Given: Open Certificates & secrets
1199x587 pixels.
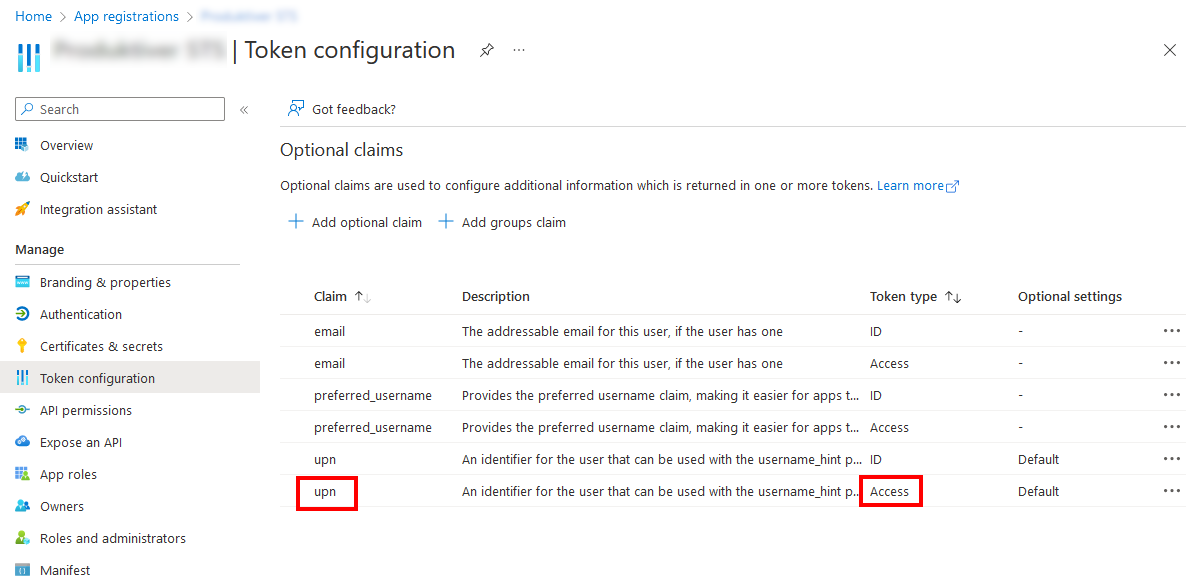Looking at the screenshot, I should coord(101,346).
